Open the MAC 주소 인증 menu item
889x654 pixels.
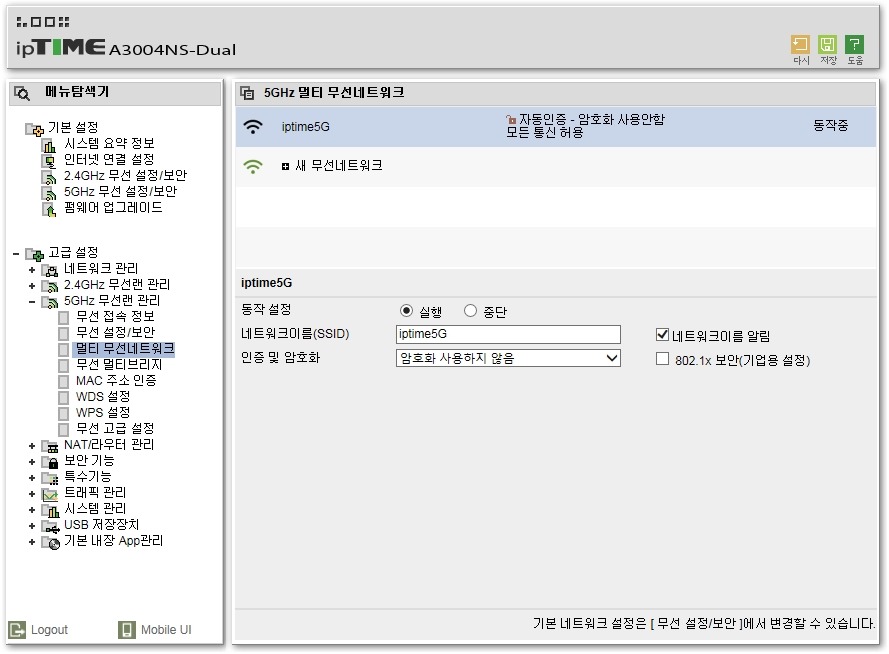coord(116,380)
